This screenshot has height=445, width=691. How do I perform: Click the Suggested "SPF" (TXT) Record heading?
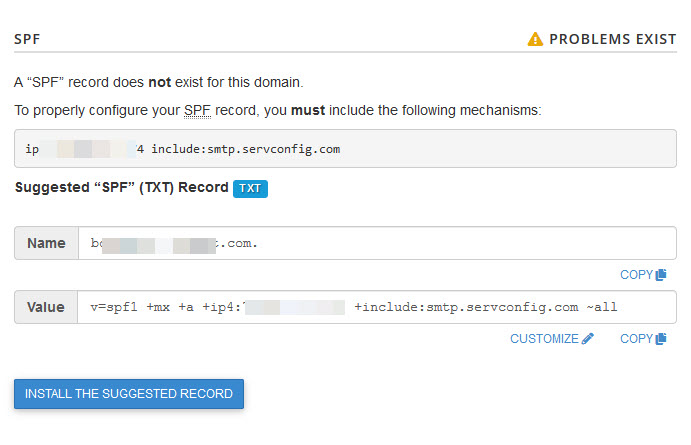pyautogui.click(x=120, y=188)
